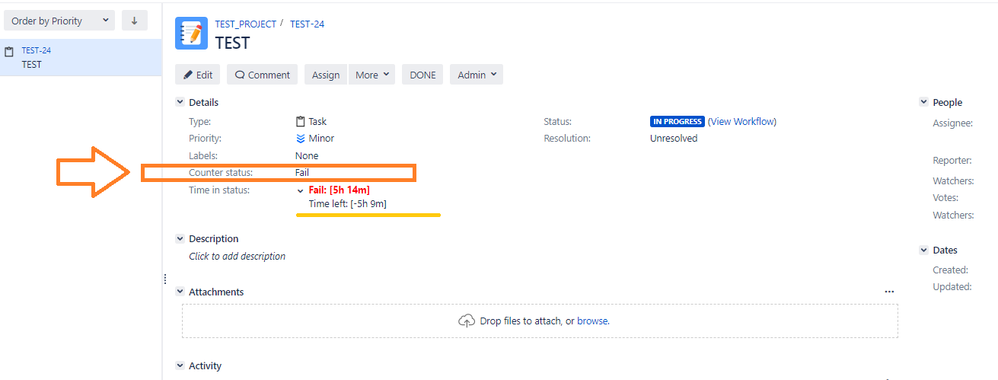998x380 pixels.
Task: Click the Reporter label
Action: (952, 160)
